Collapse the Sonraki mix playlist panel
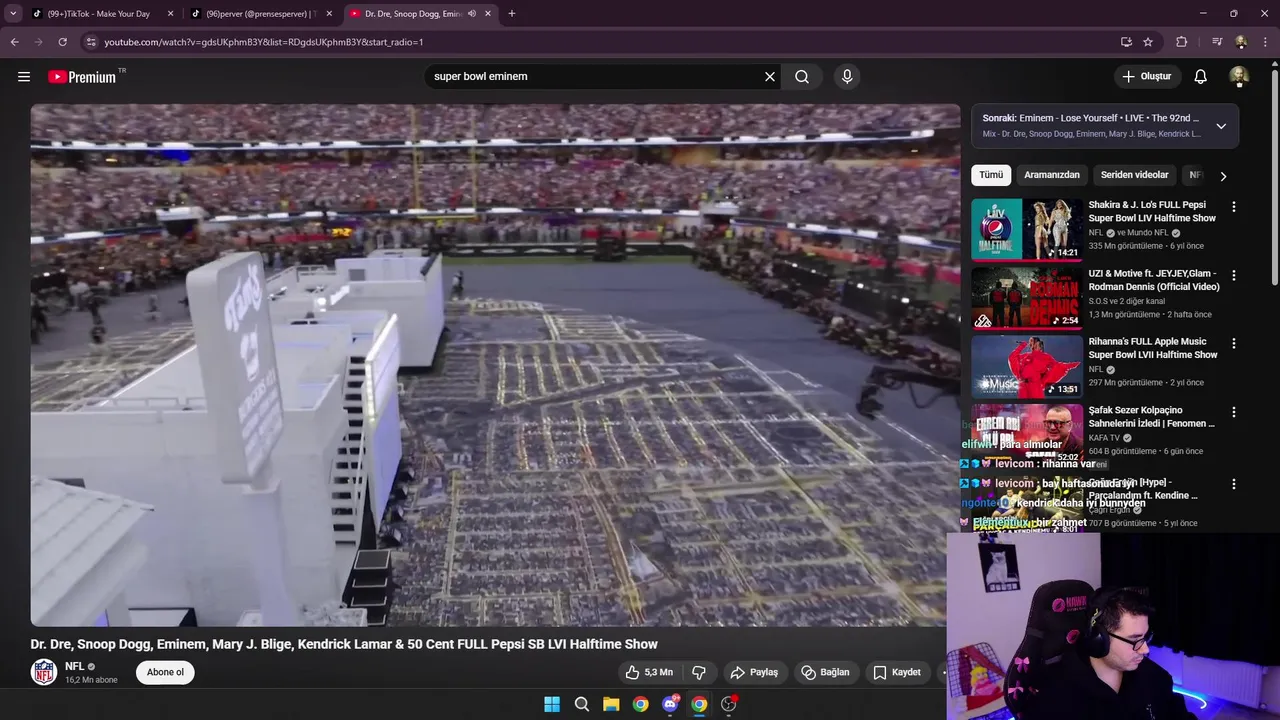Viewport: 1280px width, 720px height. tap(1221, 126)
